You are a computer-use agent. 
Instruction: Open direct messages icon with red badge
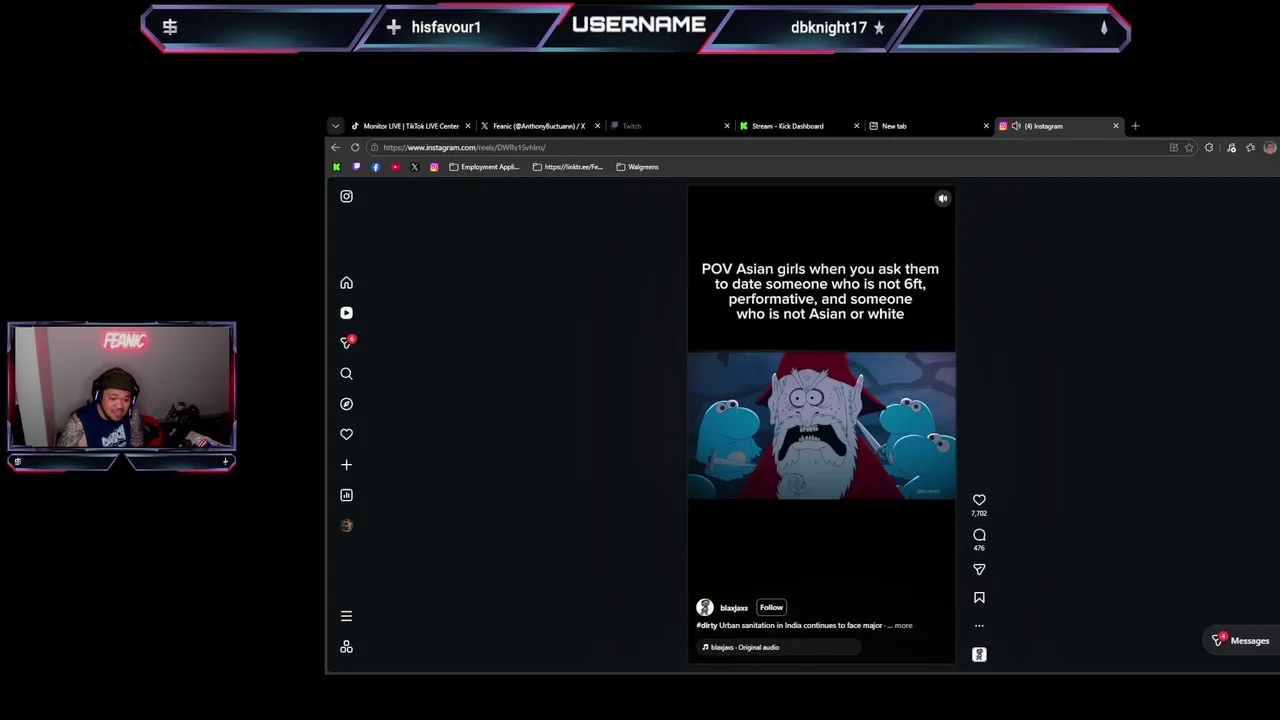click(347, 343)
